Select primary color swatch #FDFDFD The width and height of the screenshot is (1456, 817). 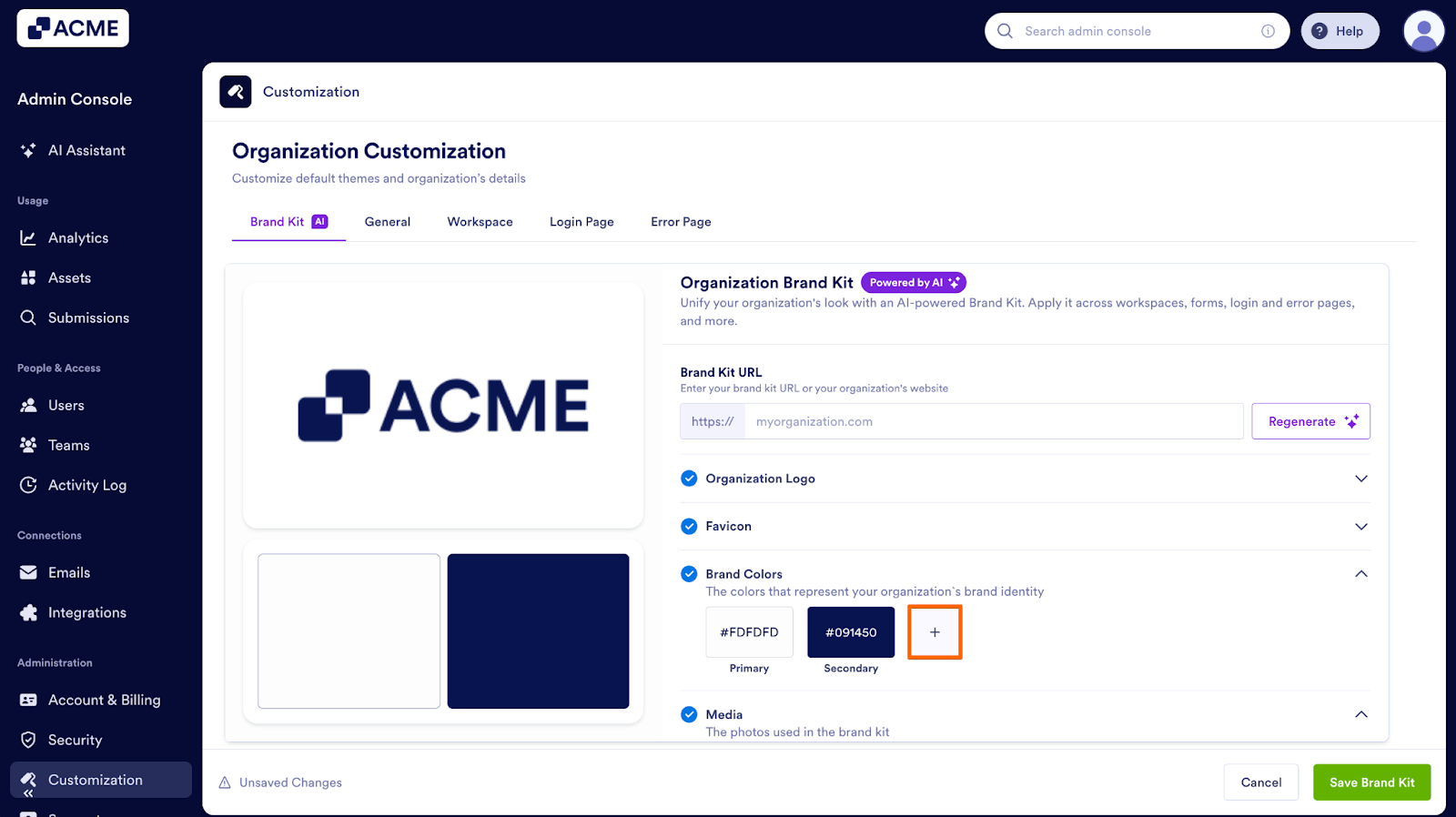[x=749, y=632]
